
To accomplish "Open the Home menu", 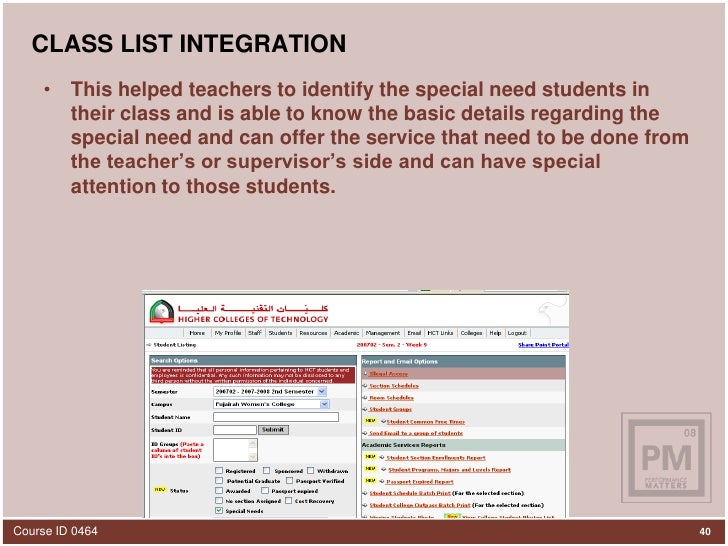I will (x=197, y=333).
